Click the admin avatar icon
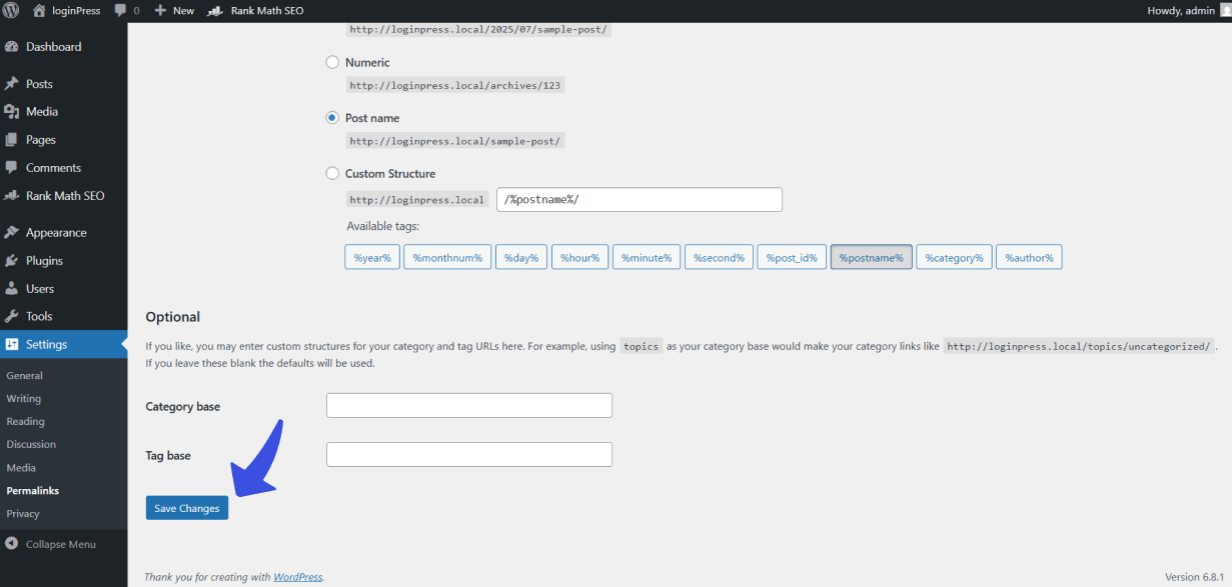The width and height of the screenshot is (1232, 587). coord(1225,10)
